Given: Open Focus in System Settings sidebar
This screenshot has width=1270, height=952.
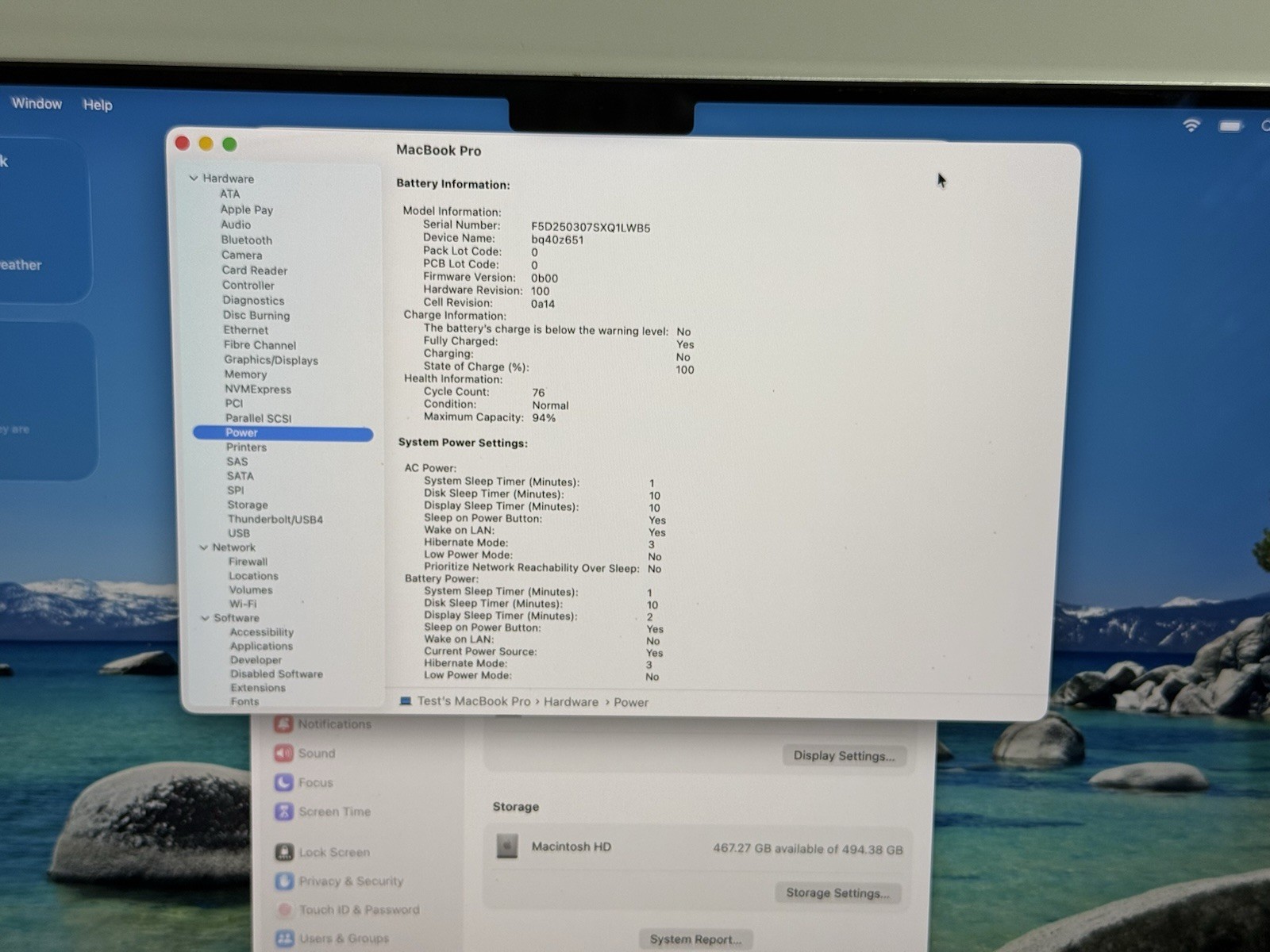Looking at the screenshot, I should (304, 783).
